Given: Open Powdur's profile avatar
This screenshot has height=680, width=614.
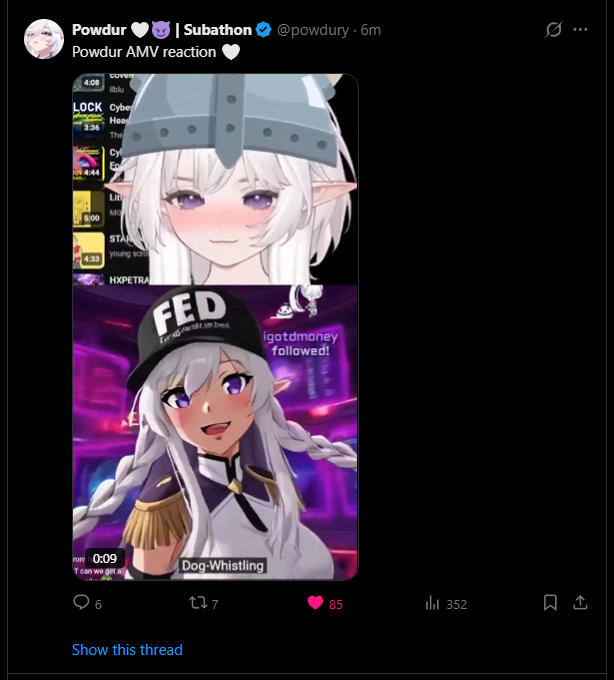Looking at the screenshot, I should coord(44,39).
